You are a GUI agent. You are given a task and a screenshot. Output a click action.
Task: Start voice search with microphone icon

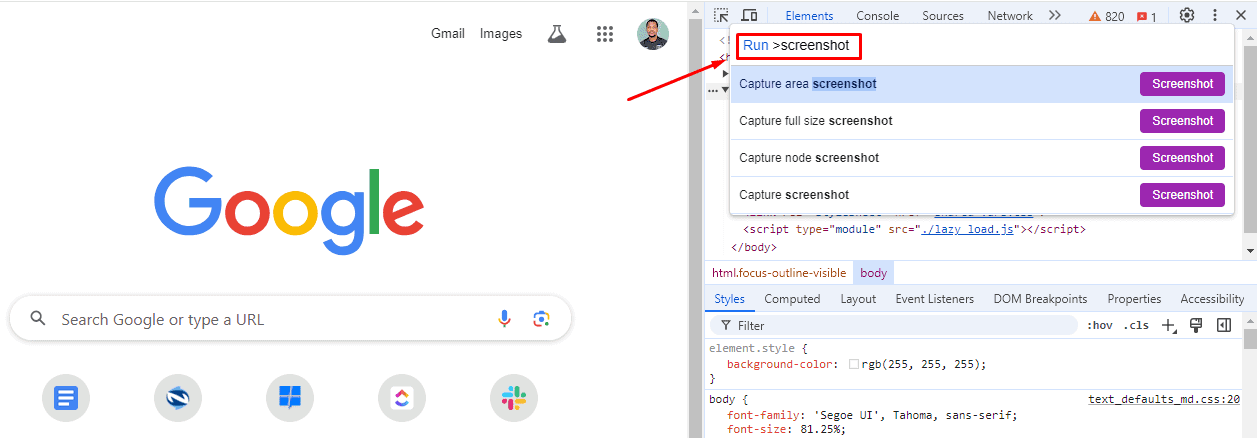(504, 319)
